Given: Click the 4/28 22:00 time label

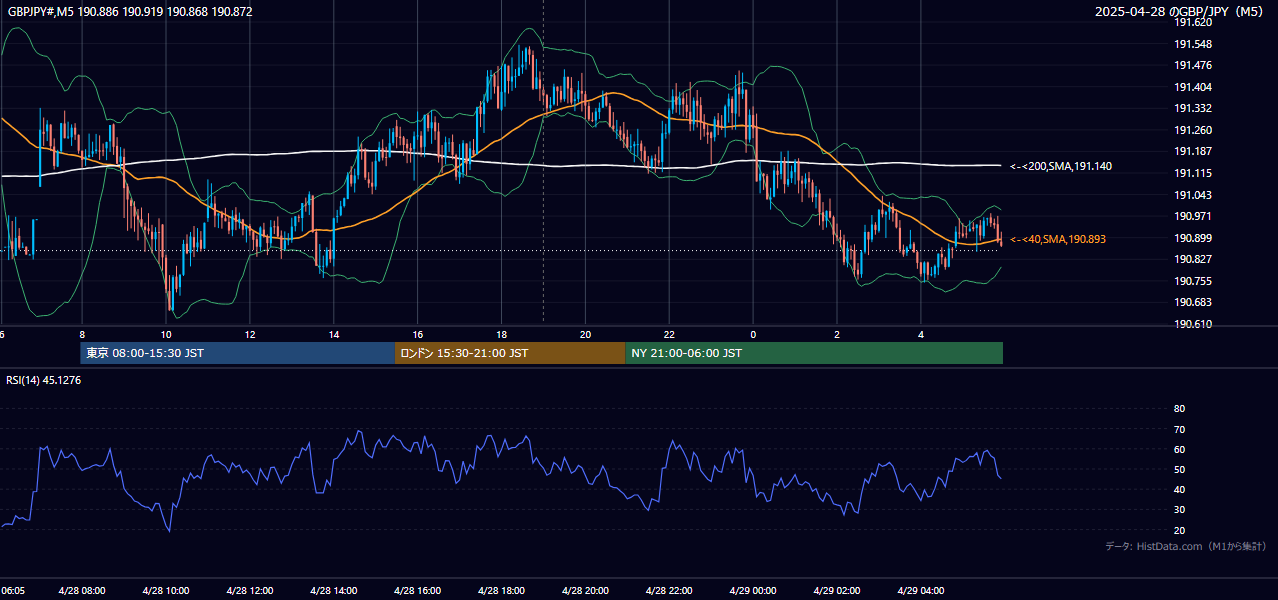Looking at the screenshot, I should [x=669, y=591].
